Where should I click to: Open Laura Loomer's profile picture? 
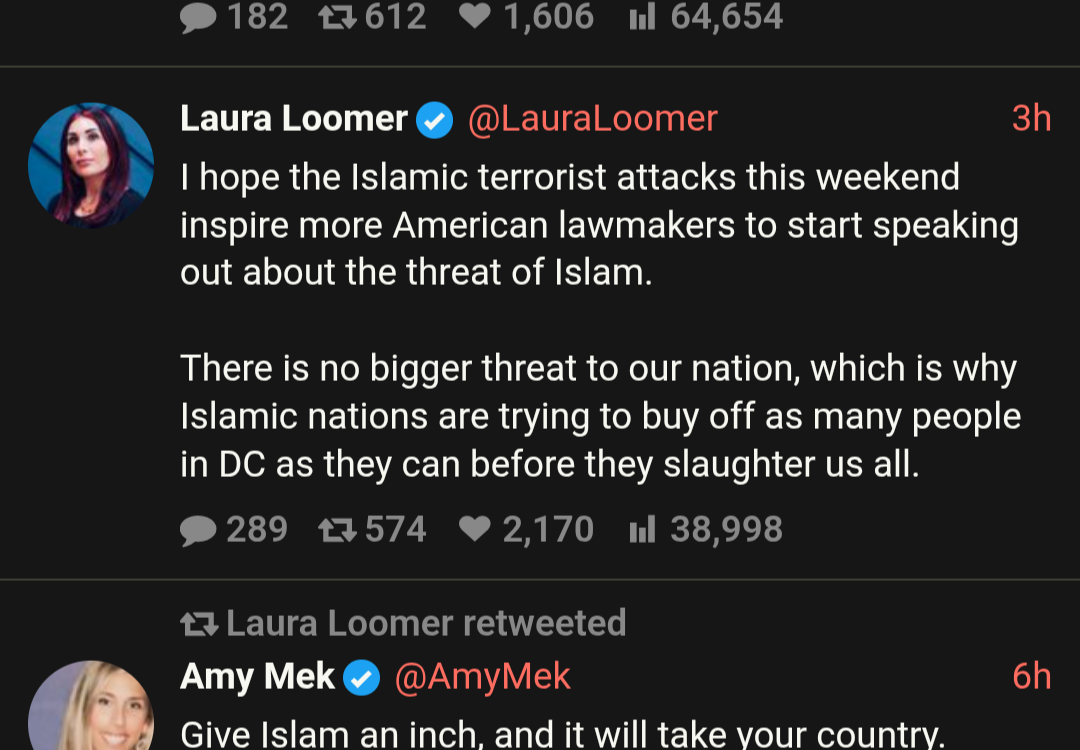pyautogui.click(x=91, y=165)
